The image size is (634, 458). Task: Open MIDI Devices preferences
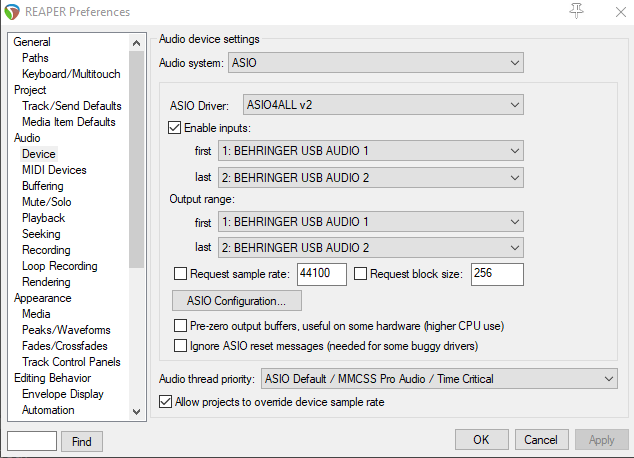[x=54, y=170]
